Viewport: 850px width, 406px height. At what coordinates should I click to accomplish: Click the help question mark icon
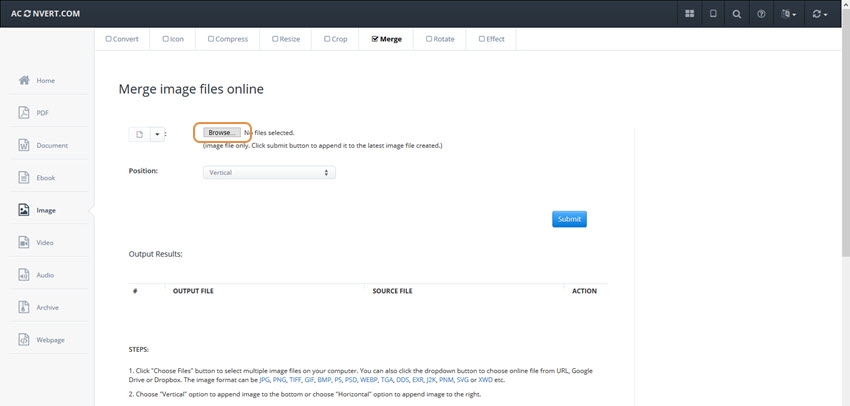click(x=761, y=14)
